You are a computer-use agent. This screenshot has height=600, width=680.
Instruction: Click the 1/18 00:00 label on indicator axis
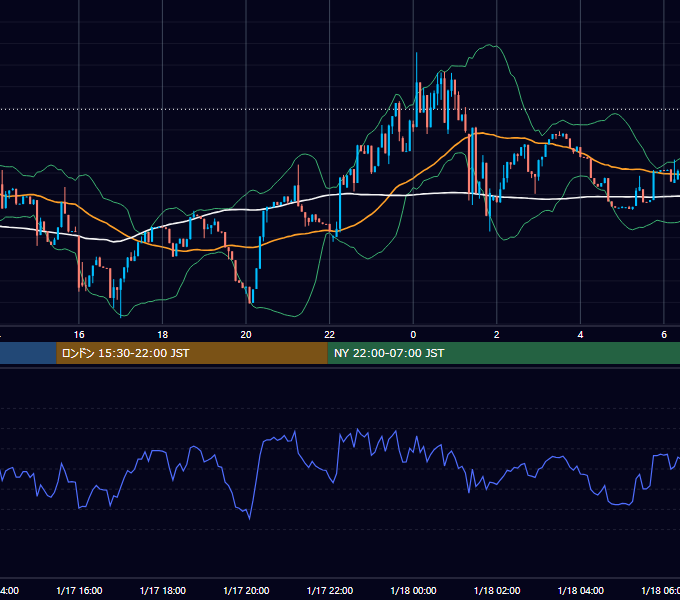point(413,590)
